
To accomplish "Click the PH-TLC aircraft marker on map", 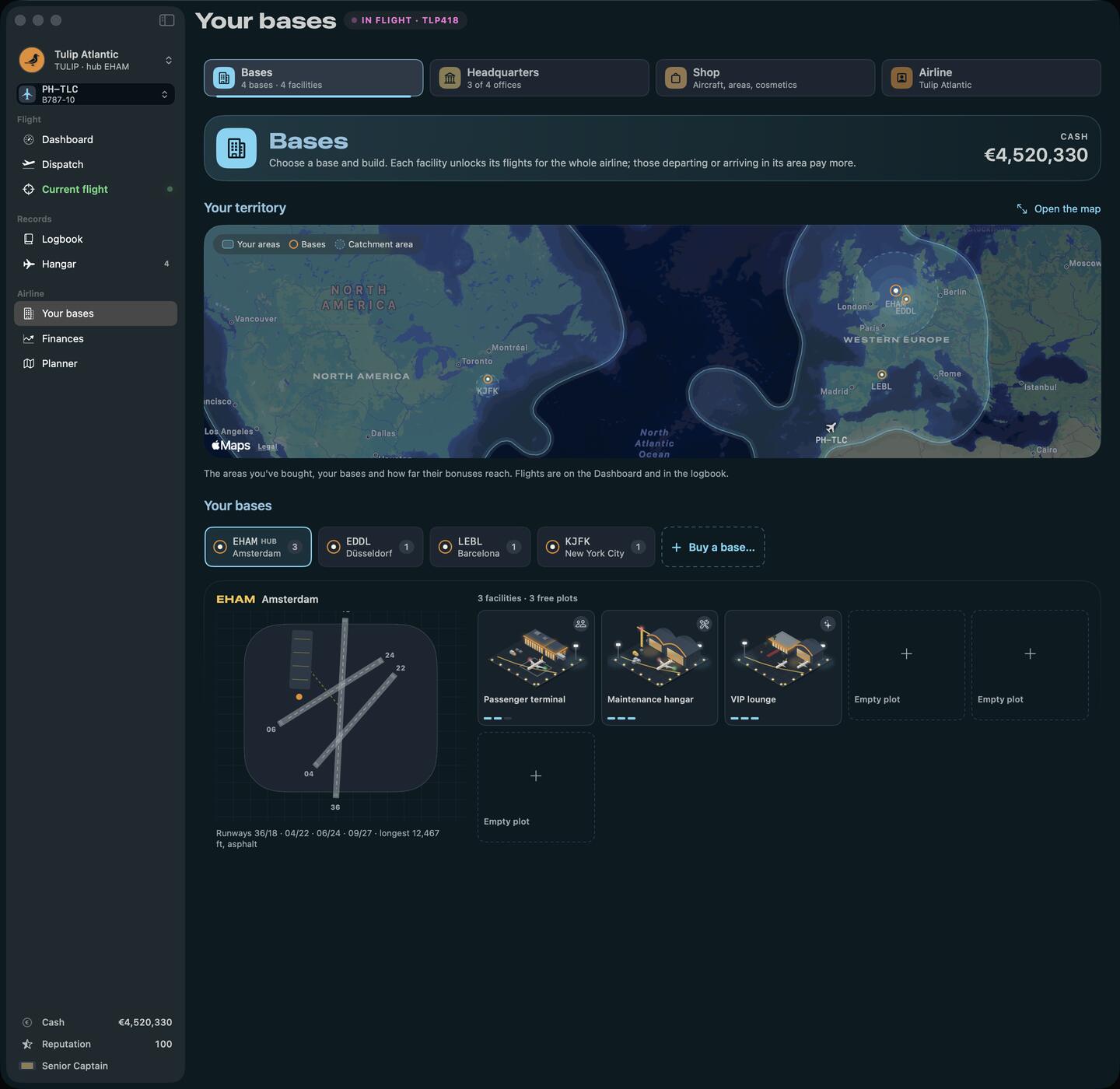I will click(x=831, y=427).
